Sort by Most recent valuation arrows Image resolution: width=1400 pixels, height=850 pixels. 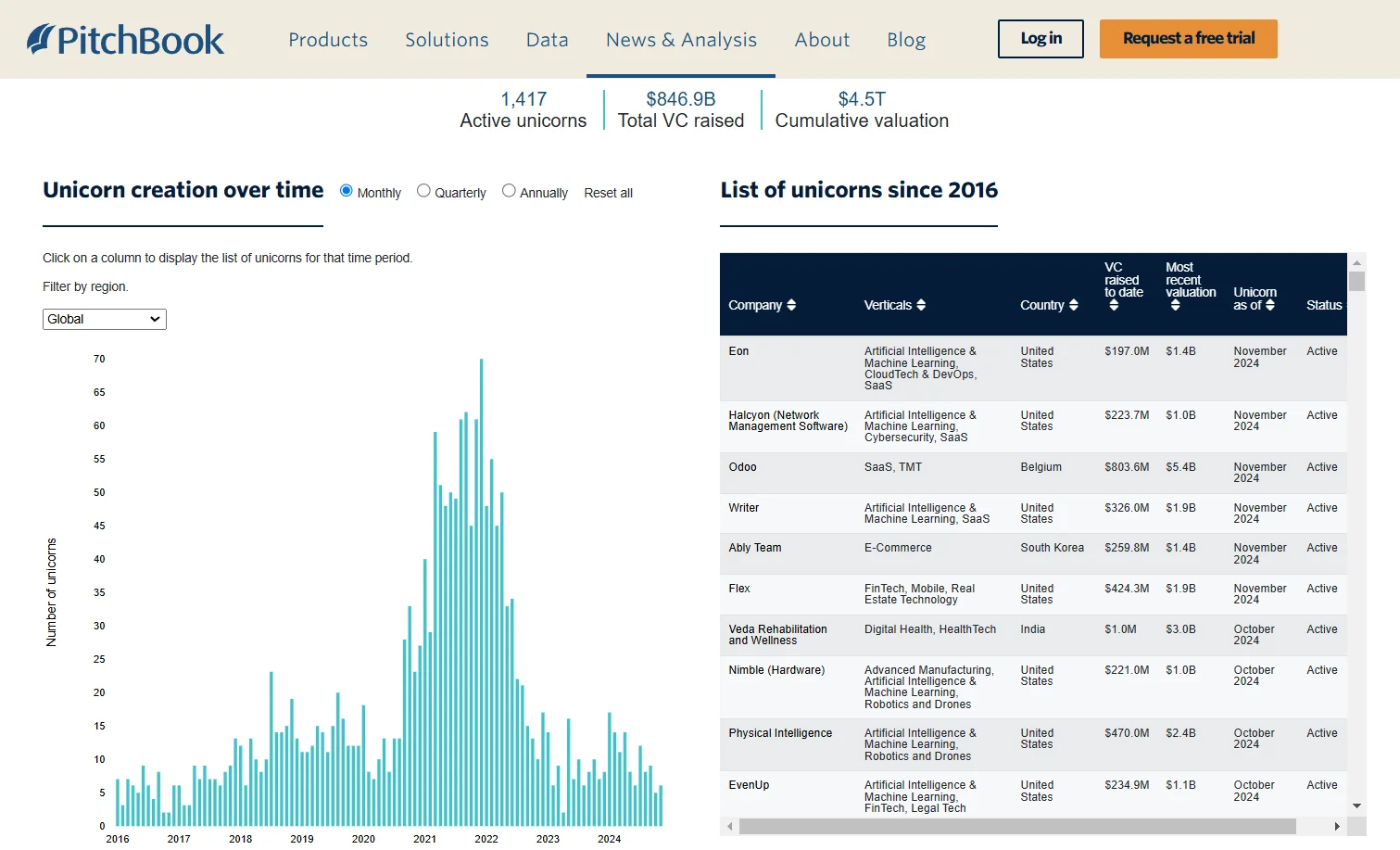pyautogui.click(x=1175, y=305)
